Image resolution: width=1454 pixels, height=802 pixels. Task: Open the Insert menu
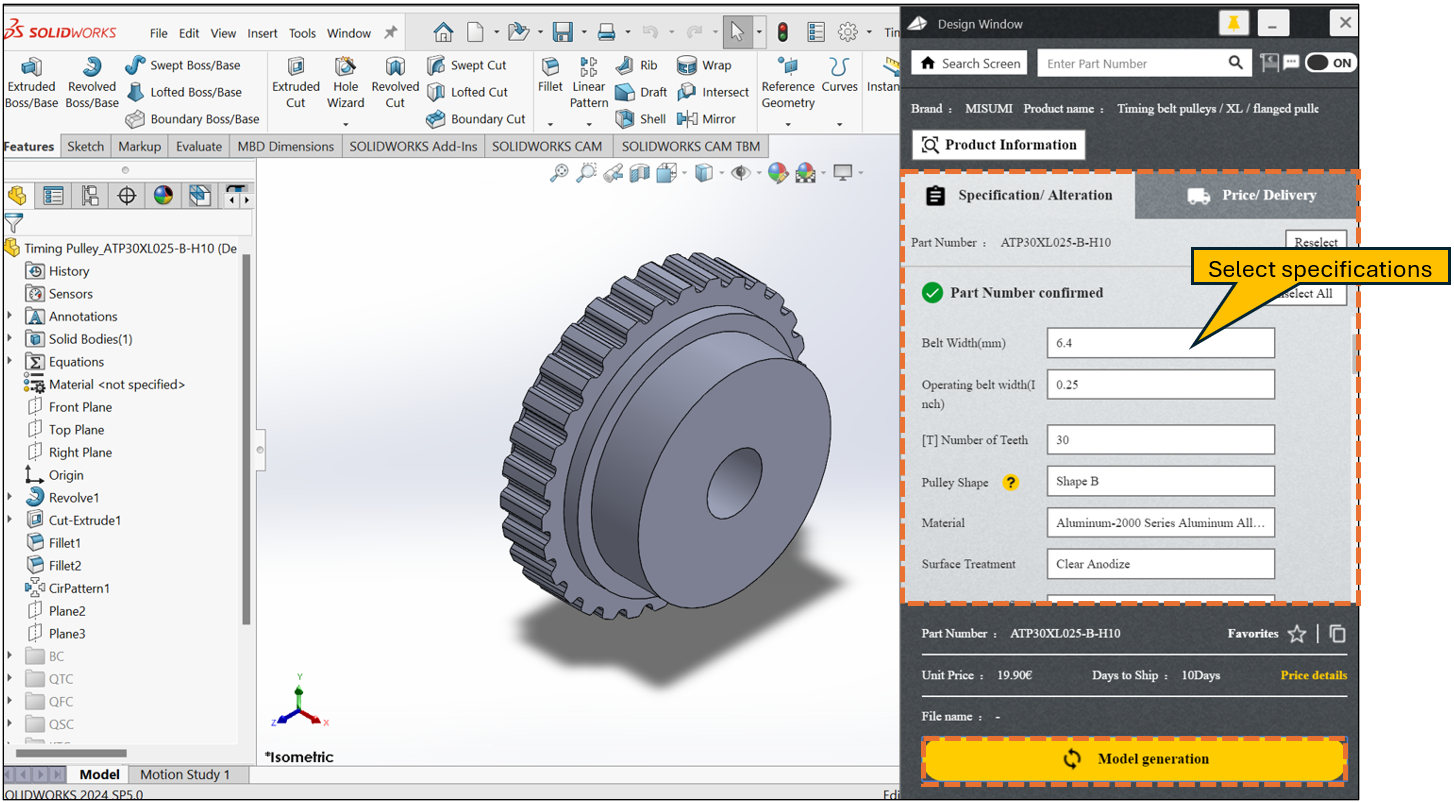point(262,33)
